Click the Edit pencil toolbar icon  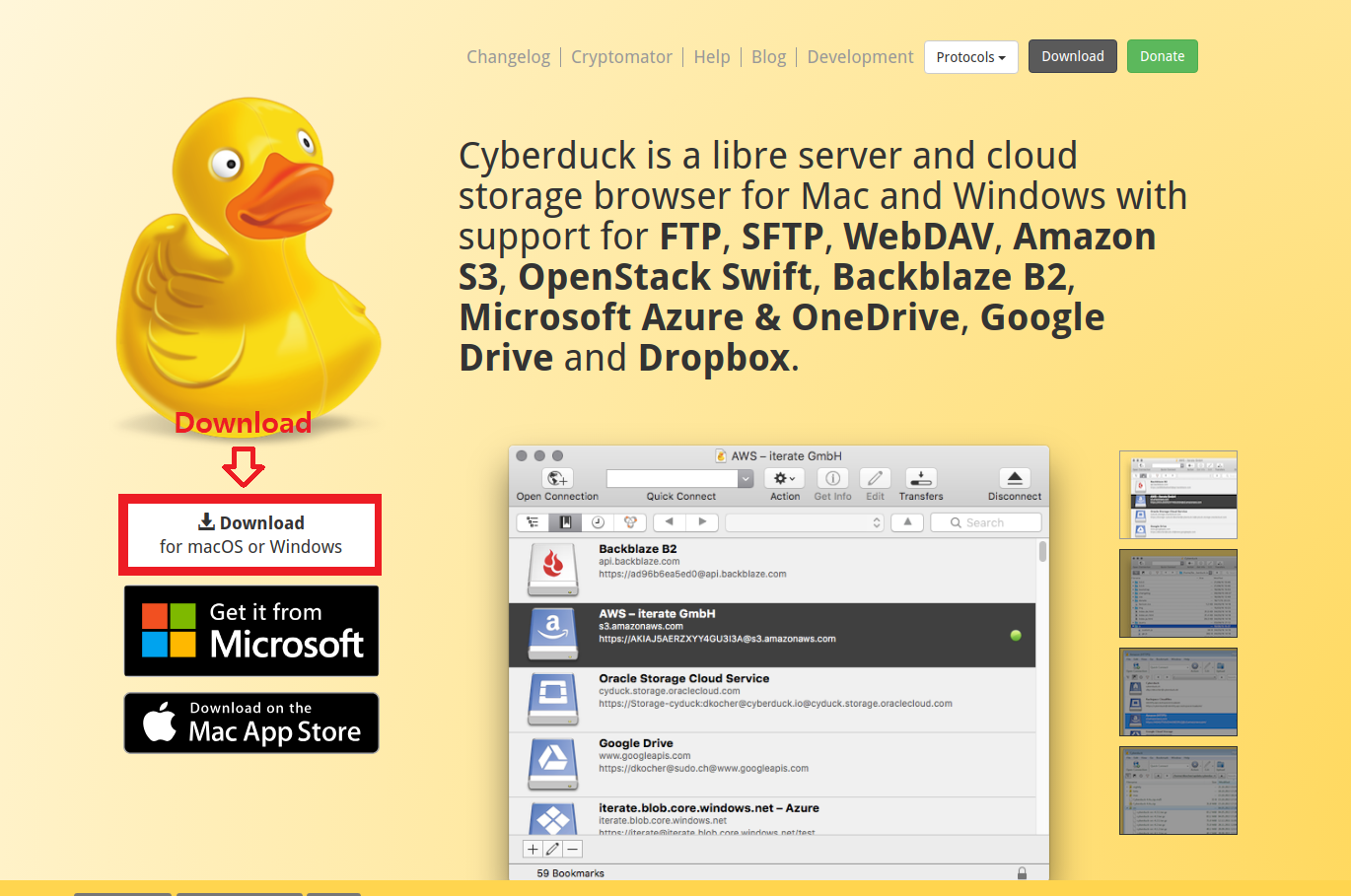pyautogui.click(x=875, y=478)
